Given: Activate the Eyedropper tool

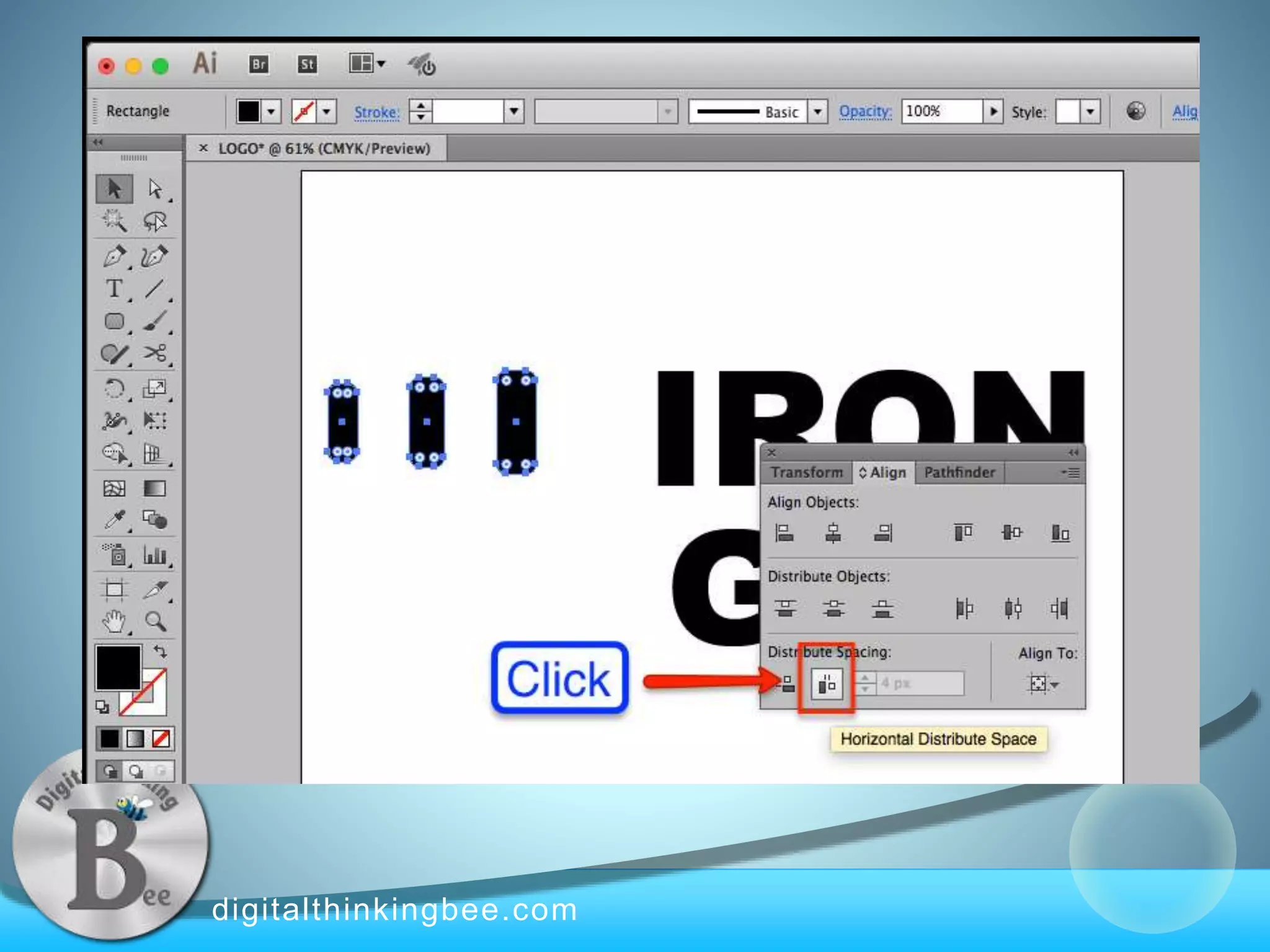Looking at the screenshot, I should pyautogui.click(x=115, y=520).
